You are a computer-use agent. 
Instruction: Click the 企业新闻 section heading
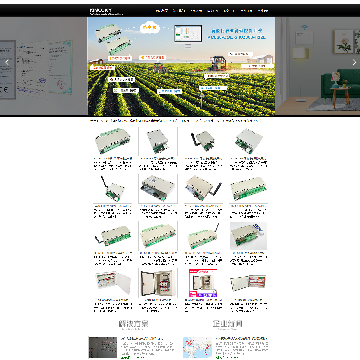pos(228,324)
